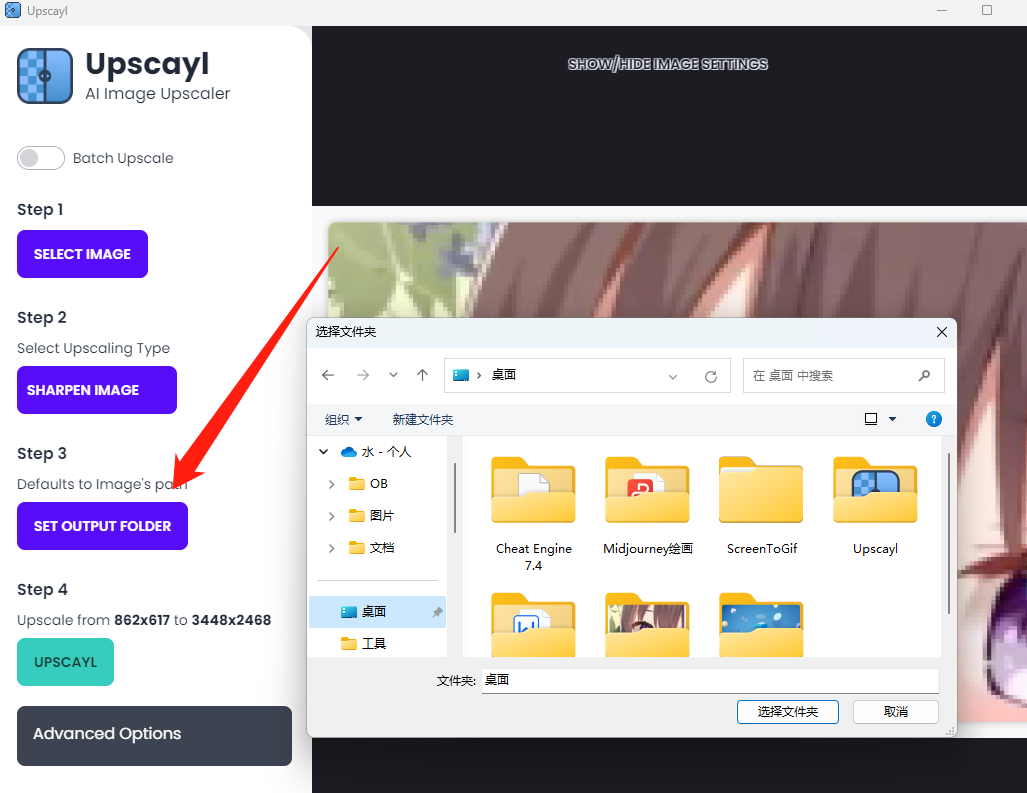
Task: Select the folder with blue sky thumbnail
Action: pyautogui.click(x=761, y=624)
